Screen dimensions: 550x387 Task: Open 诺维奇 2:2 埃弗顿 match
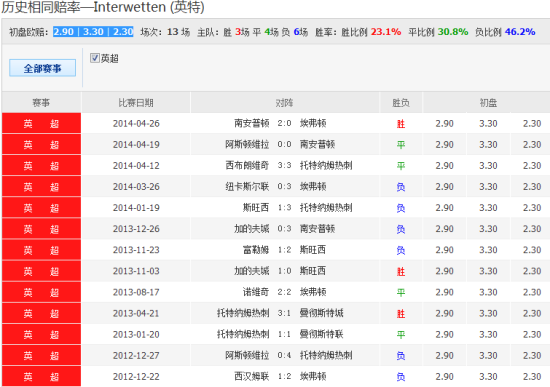pyautogui.click(x=284, y=292)
